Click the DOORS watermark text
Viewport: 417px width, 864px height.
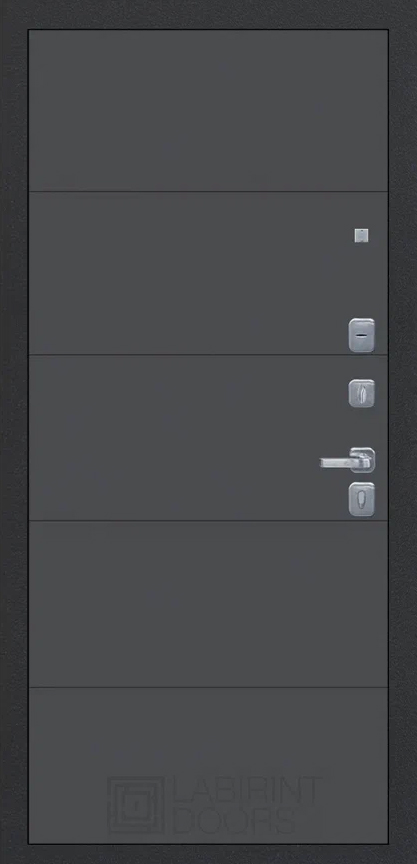point(235,820)
